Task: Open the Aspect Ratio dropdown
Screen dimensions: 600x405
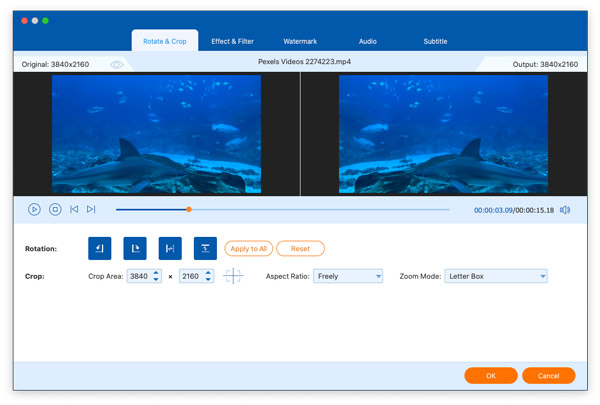Action: pos(348,276)
